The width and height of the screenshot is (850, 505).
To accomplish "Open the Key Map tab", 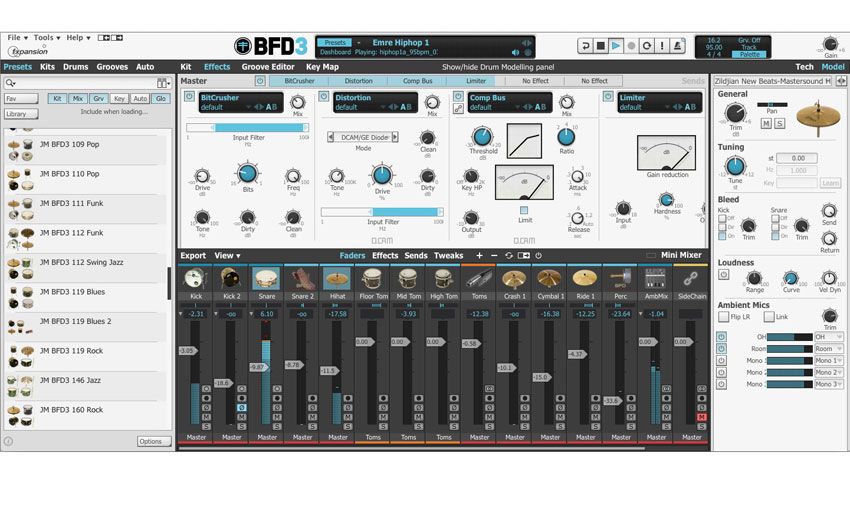I will [x=322, y=67].
